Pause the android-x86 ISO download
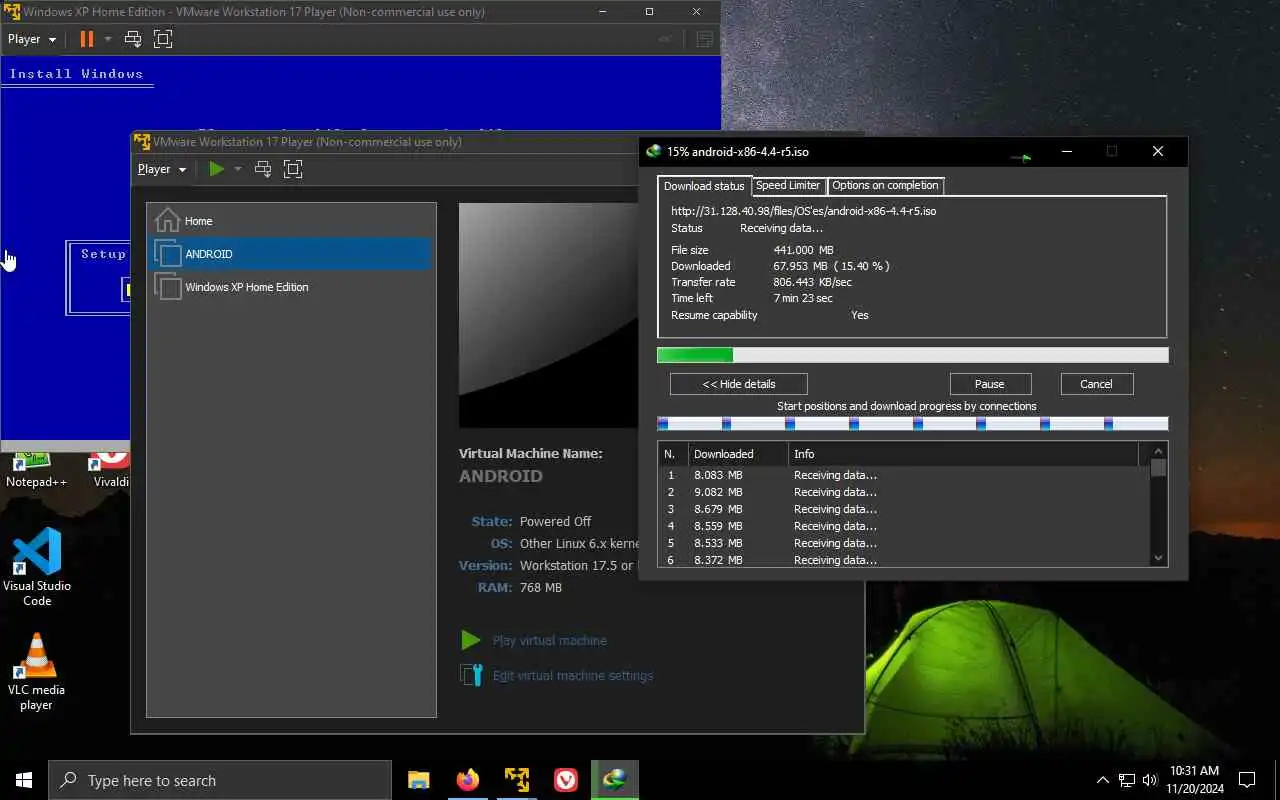This screenshot has height=800, width=1280. point(990,384)
